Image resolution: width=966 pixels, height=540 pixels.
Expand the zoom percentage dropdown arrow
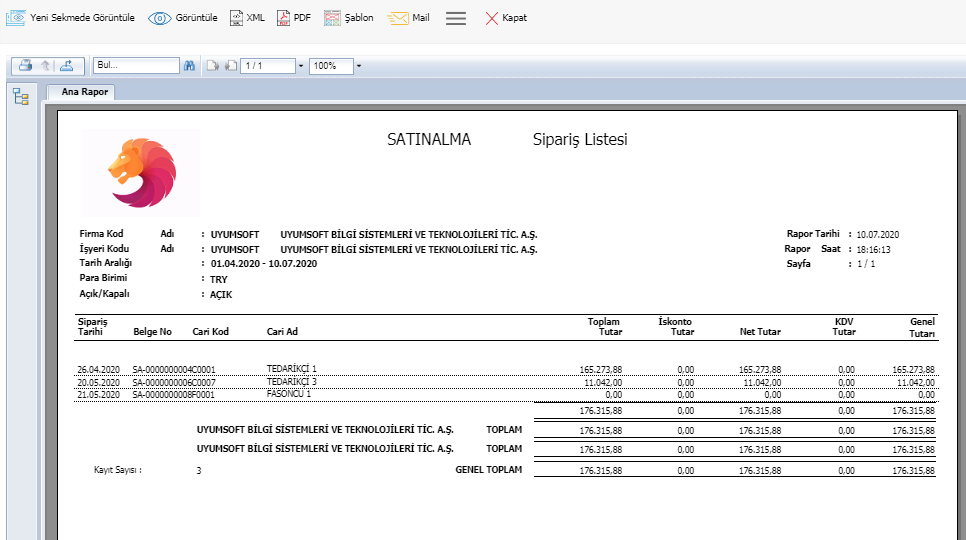click(358, 66)
